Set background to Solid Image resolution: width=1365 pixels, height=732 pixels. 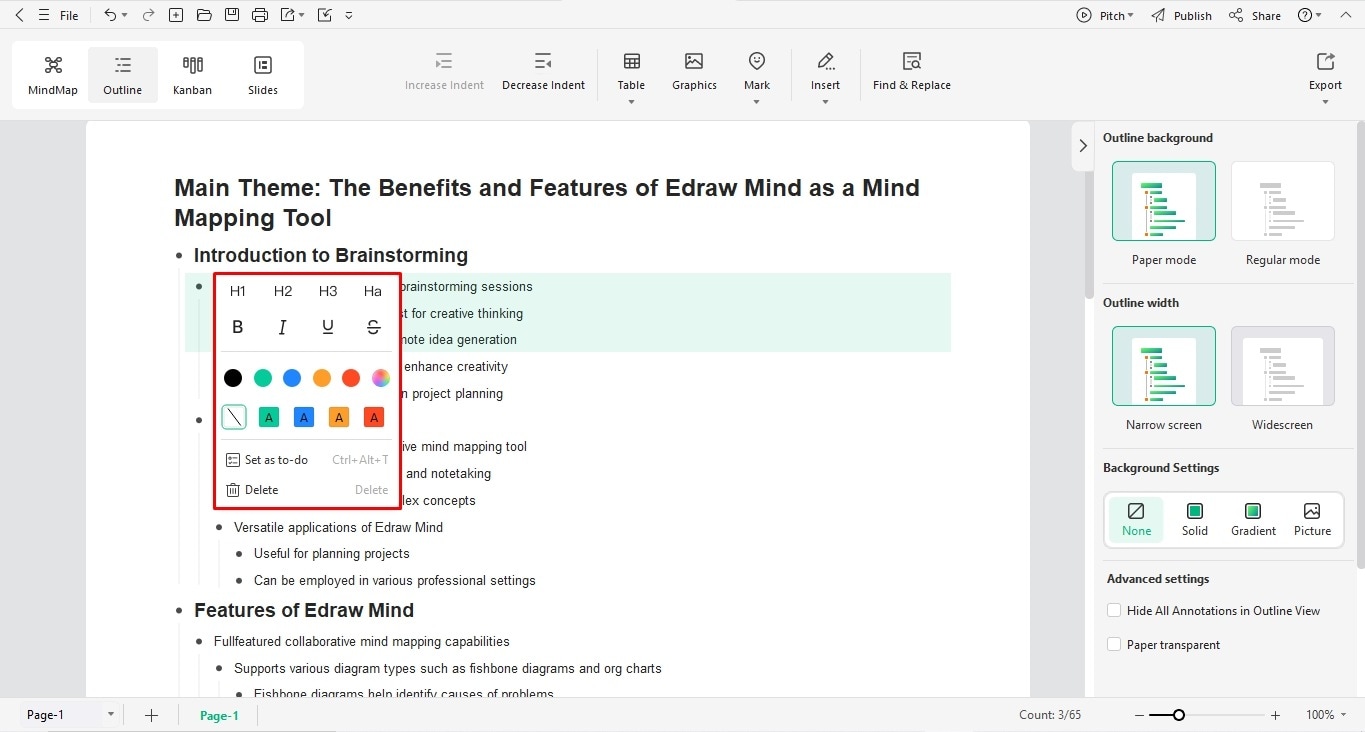click(x=1195, y=520)
